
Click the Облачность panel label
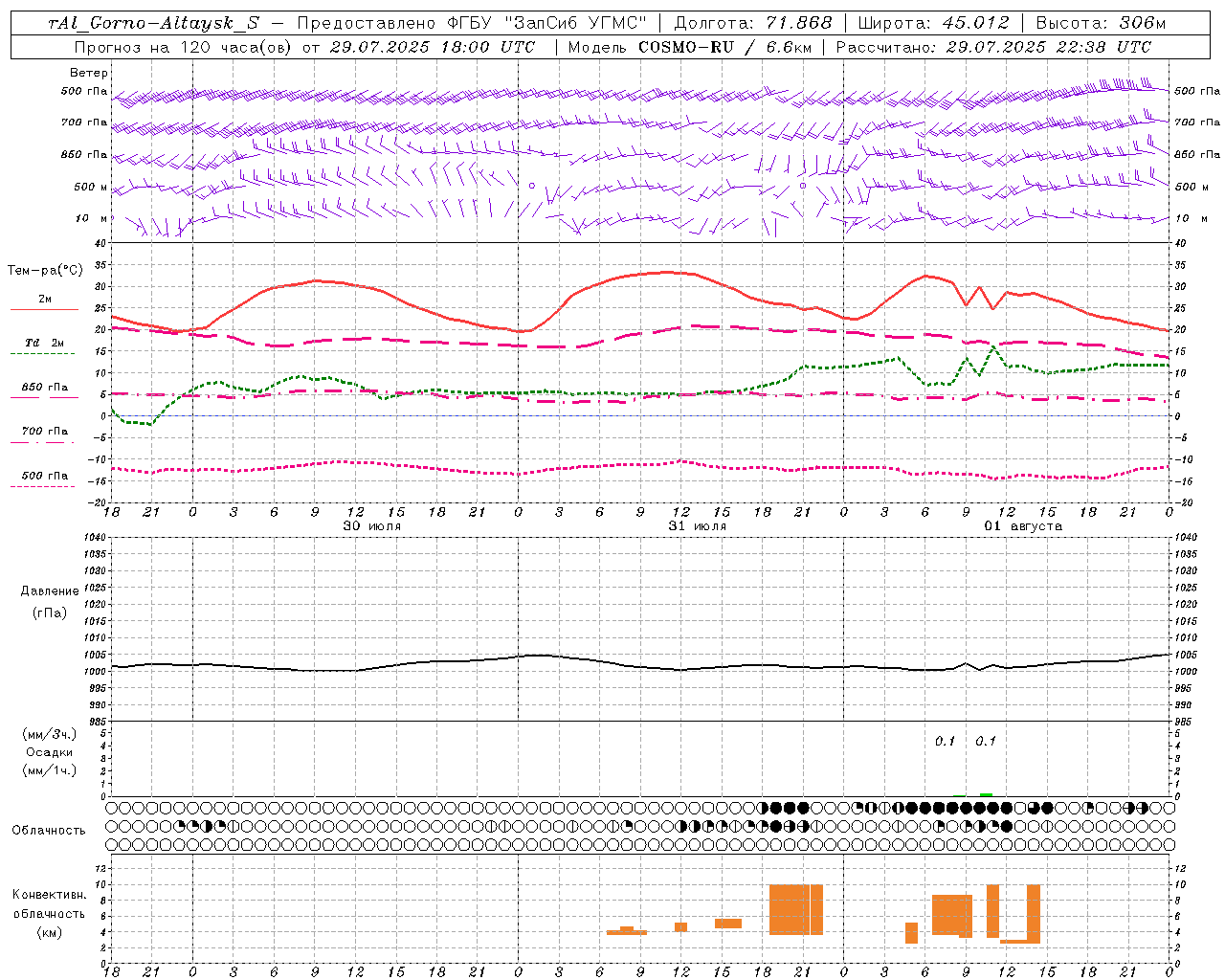(x=49, y=830)
